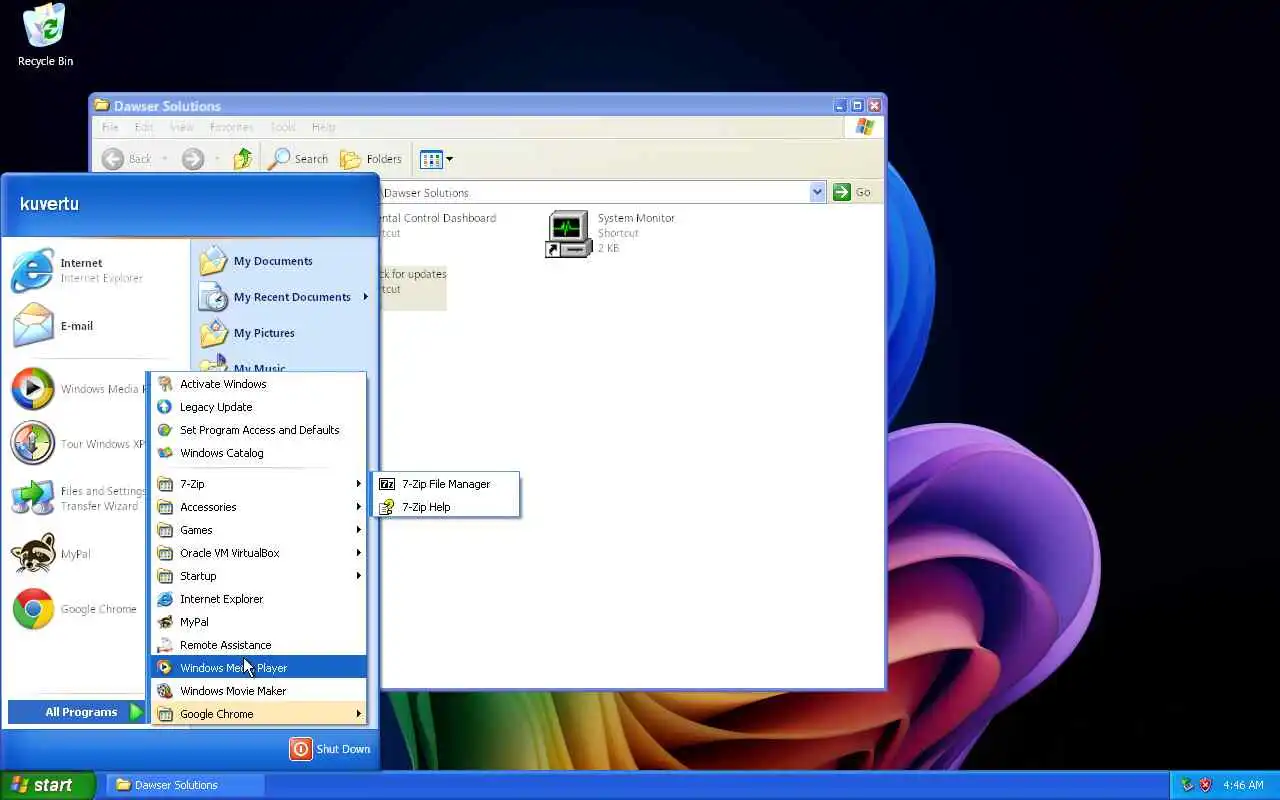Click the All Programs button
The image size is (1280, 800).
77,712
